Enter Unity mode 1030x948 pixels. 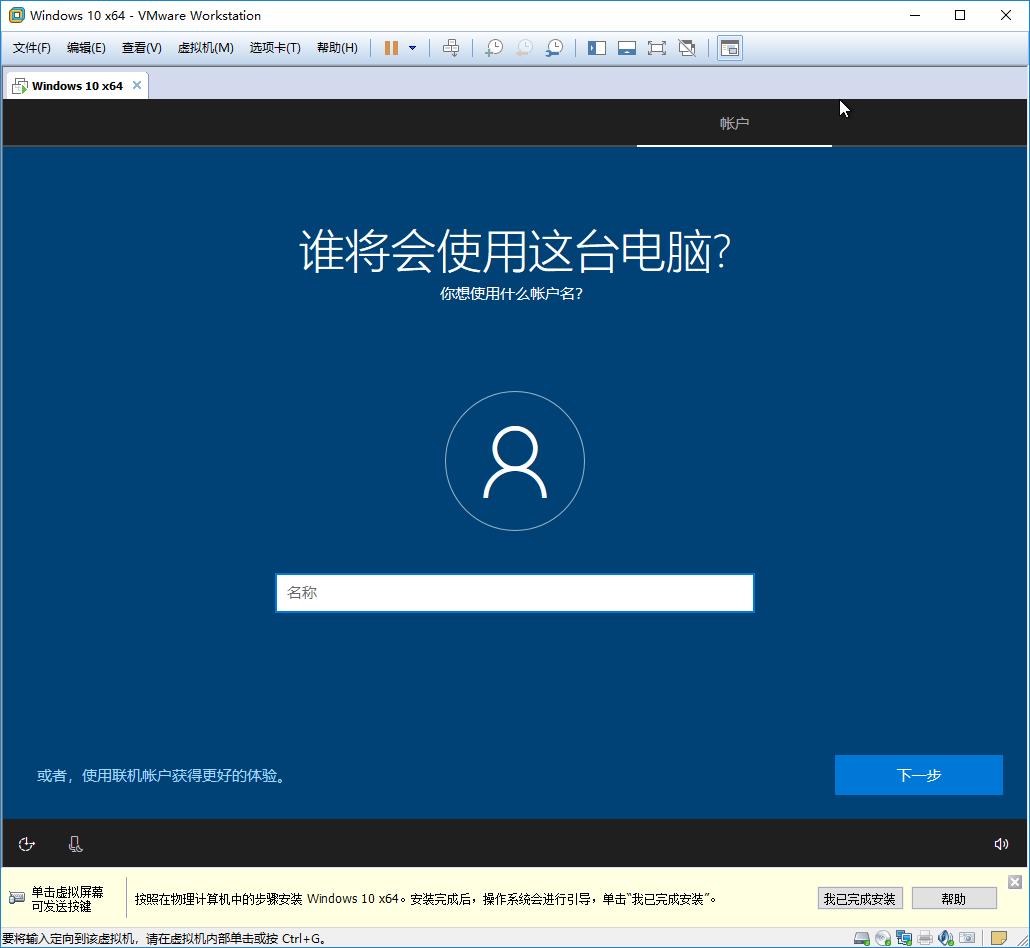[687, 47]
